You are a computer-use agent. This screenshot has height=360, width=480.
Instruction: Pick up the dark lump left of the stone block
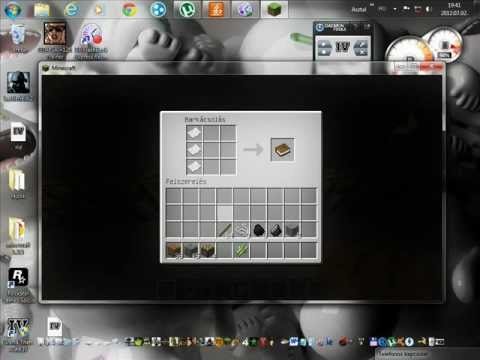pos(275,230)
